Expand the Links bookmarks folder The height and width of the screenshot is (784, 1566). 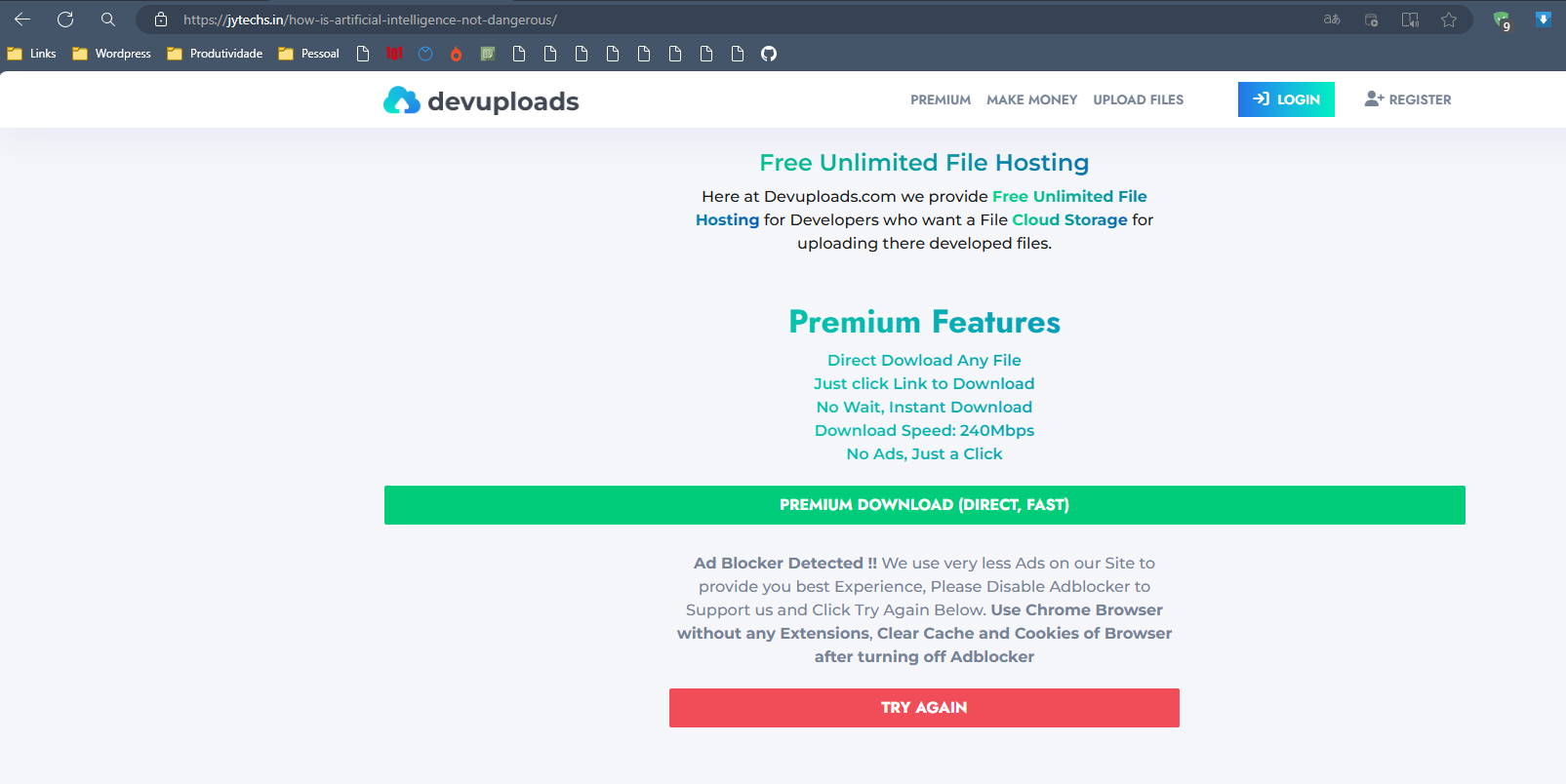31,54
